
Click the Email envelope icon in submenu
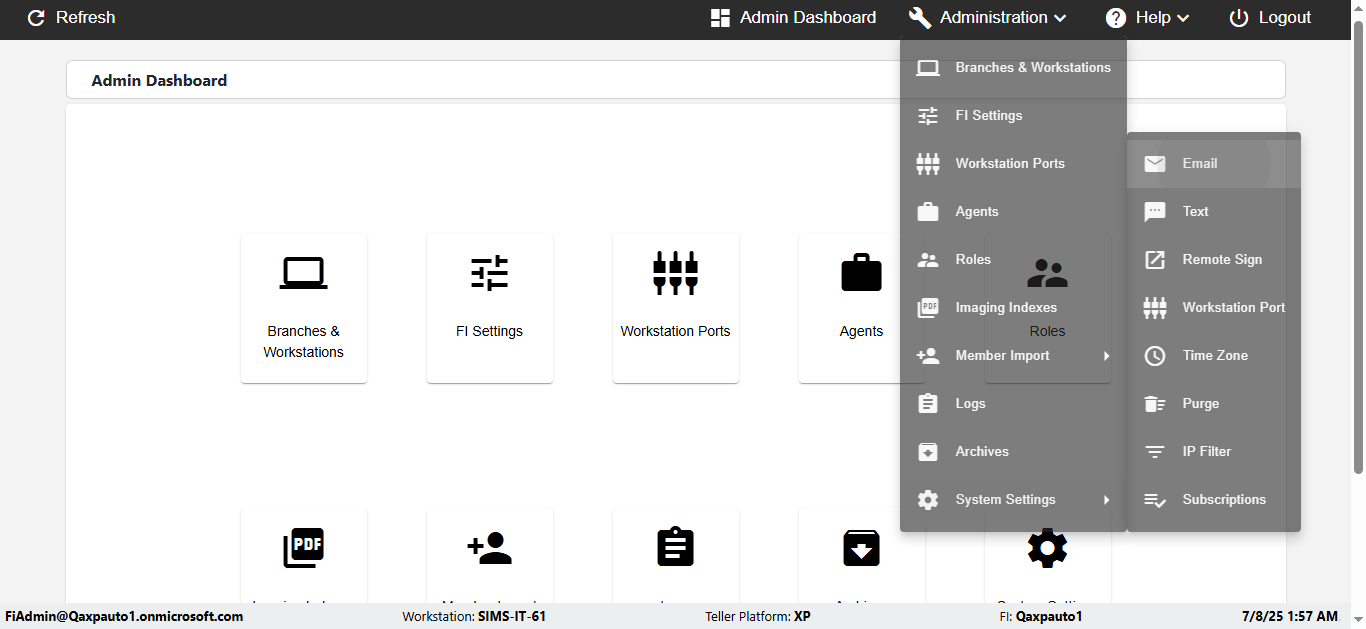tap(1155, 164)
